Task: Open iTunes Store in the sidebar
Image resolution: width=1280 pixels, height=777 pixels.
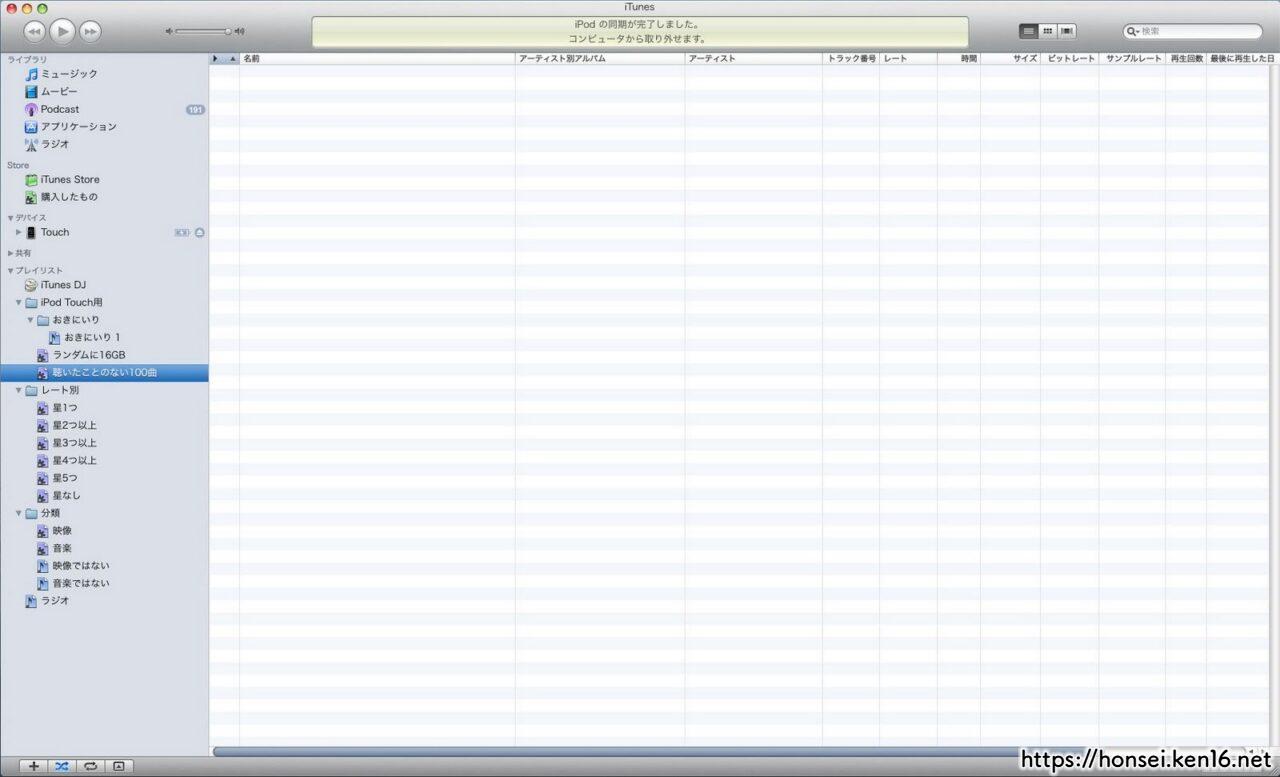Action: click(69, 180)
